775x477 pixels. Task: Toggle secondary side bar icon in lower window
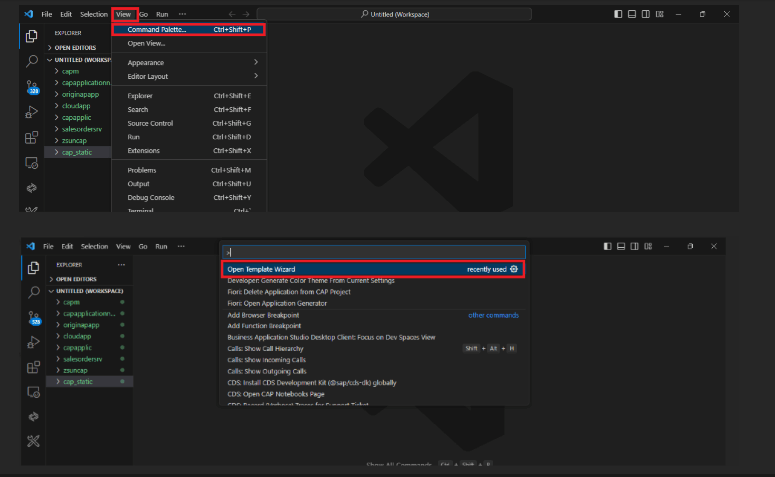(634, 246)
